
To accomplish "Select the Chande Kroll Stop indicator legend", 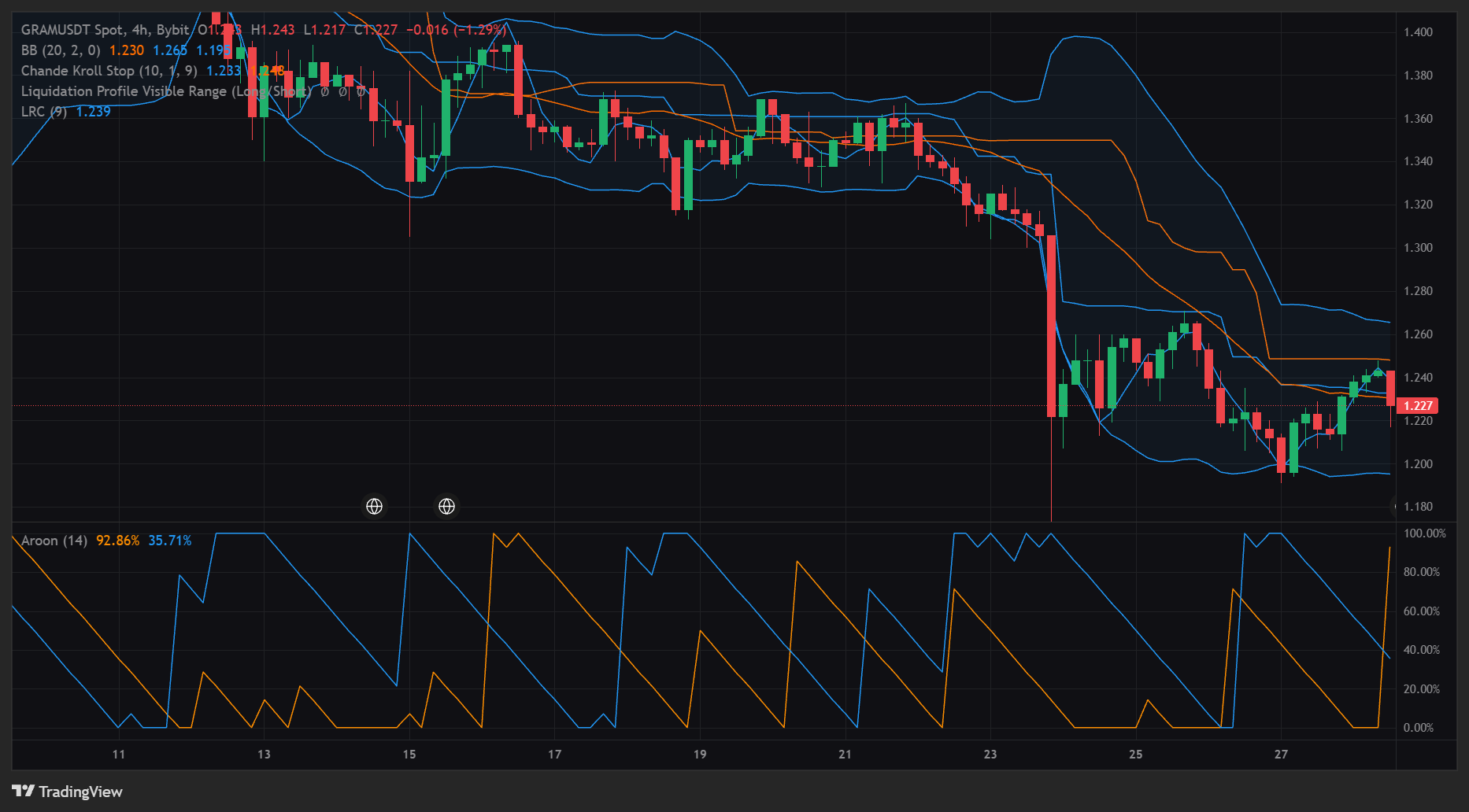I will pyautogui.click(x=109, y=71).
